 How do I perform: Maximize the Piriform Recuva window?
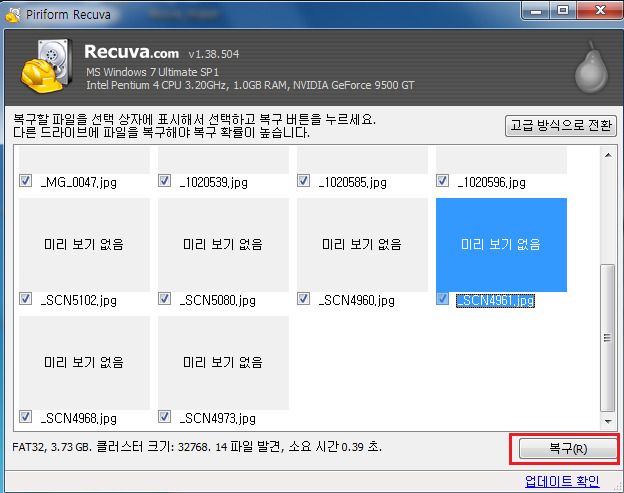563,11
